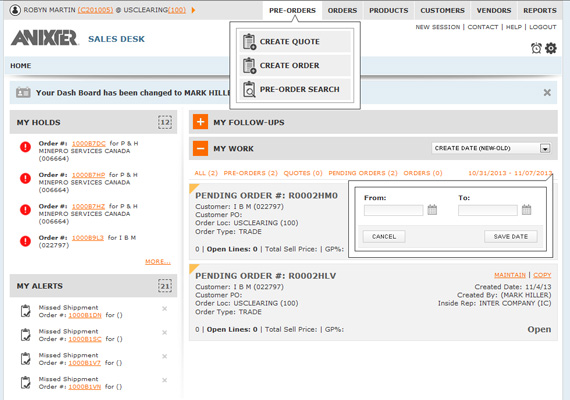This screenshot has width=570, height=400.
Task: Open the Pre-Orders menu
Action: click(292, 11)
